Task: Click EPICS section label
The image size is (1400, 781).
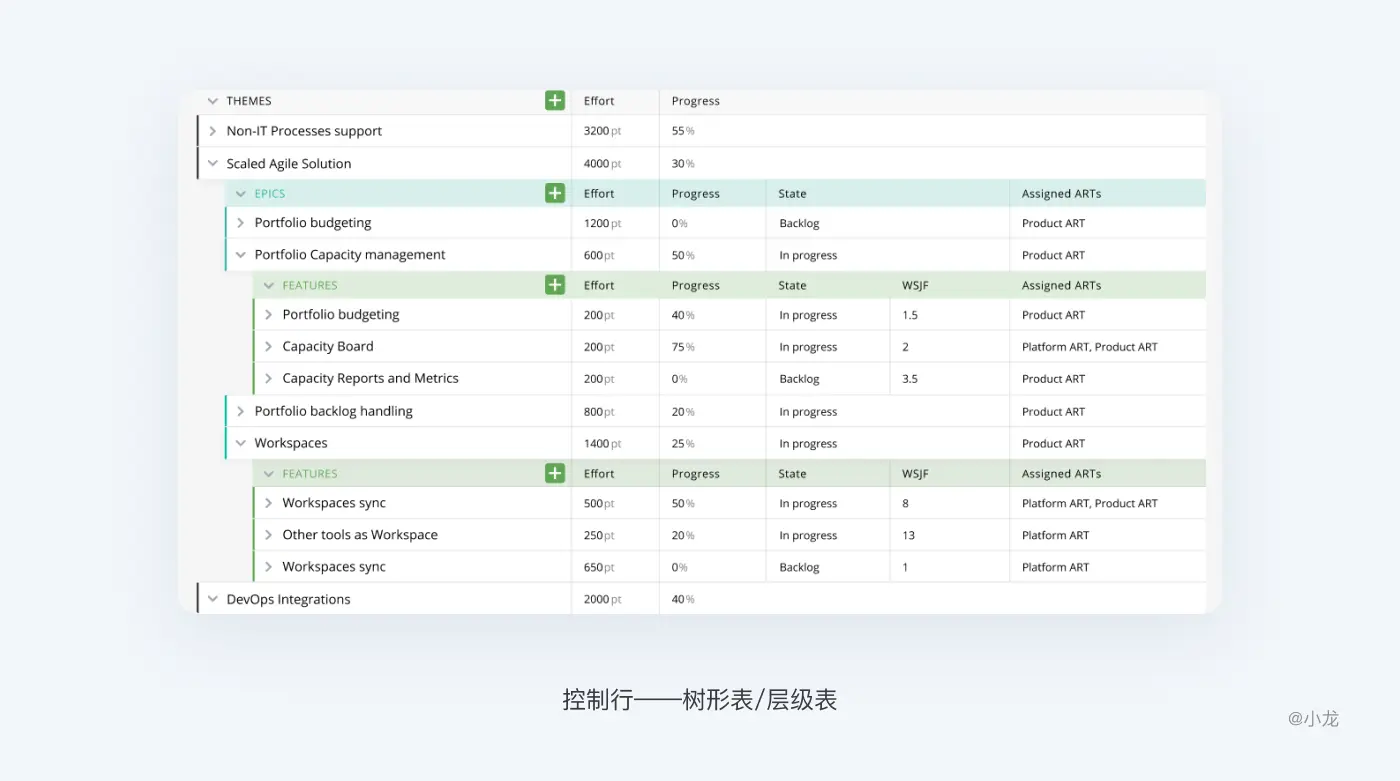Action: pyautogui.click(x=270, y=194)
